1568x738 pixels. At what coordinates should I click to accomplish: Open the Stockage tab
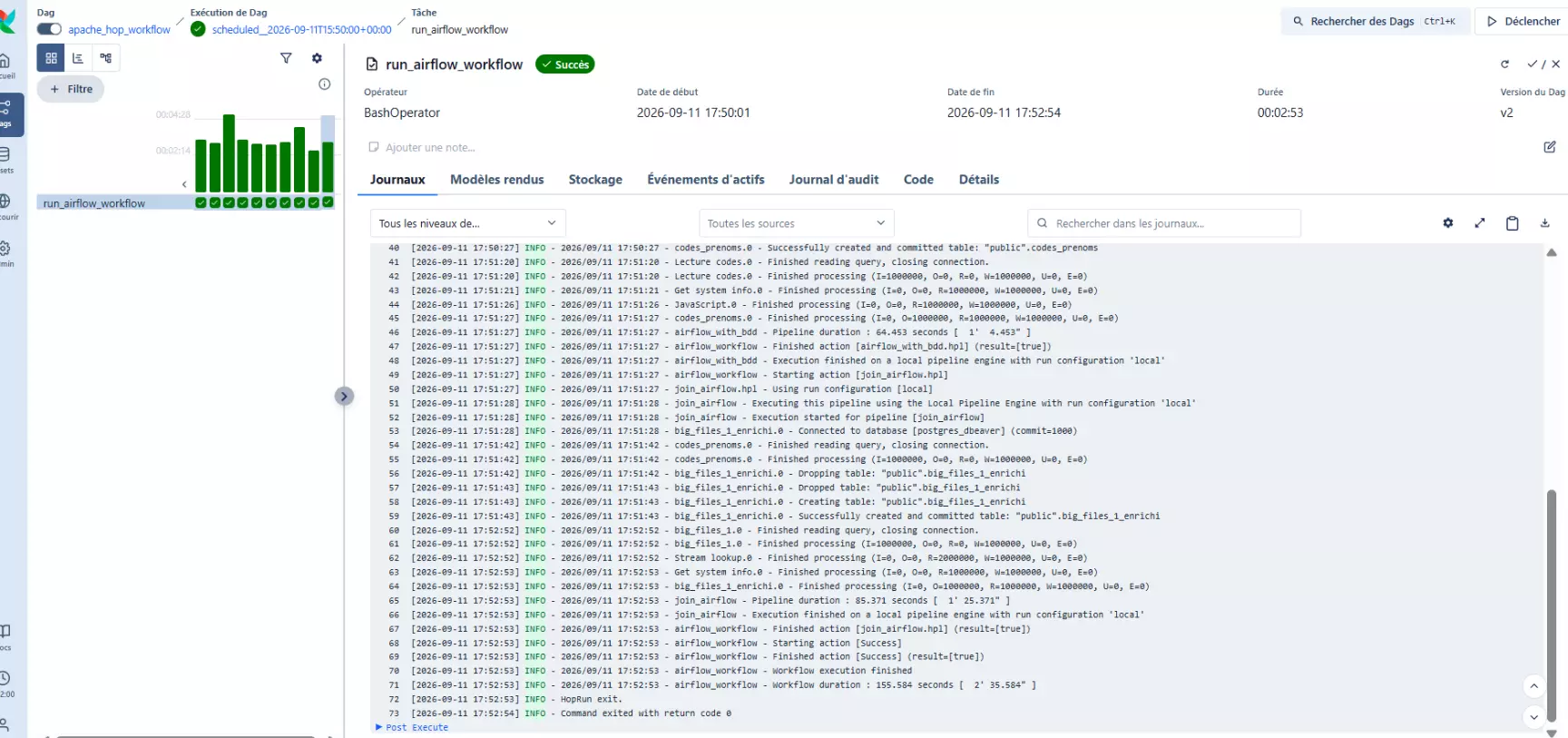coord(595,180)
